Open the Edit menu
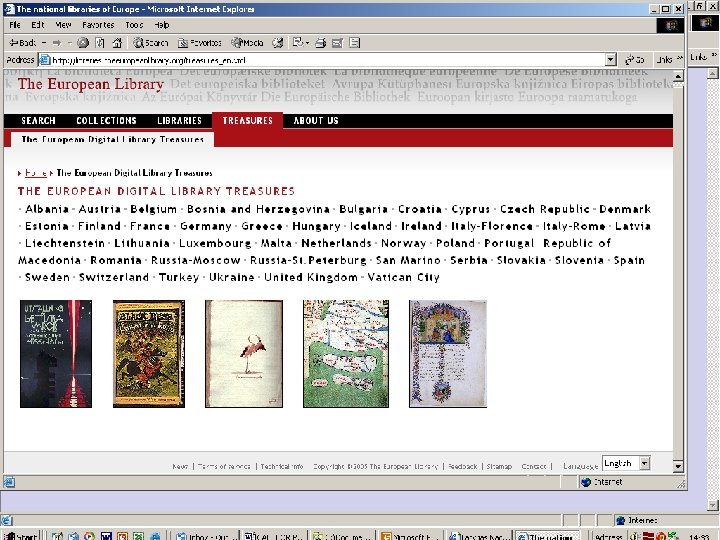Screen dimensions: 720x540 38,25
